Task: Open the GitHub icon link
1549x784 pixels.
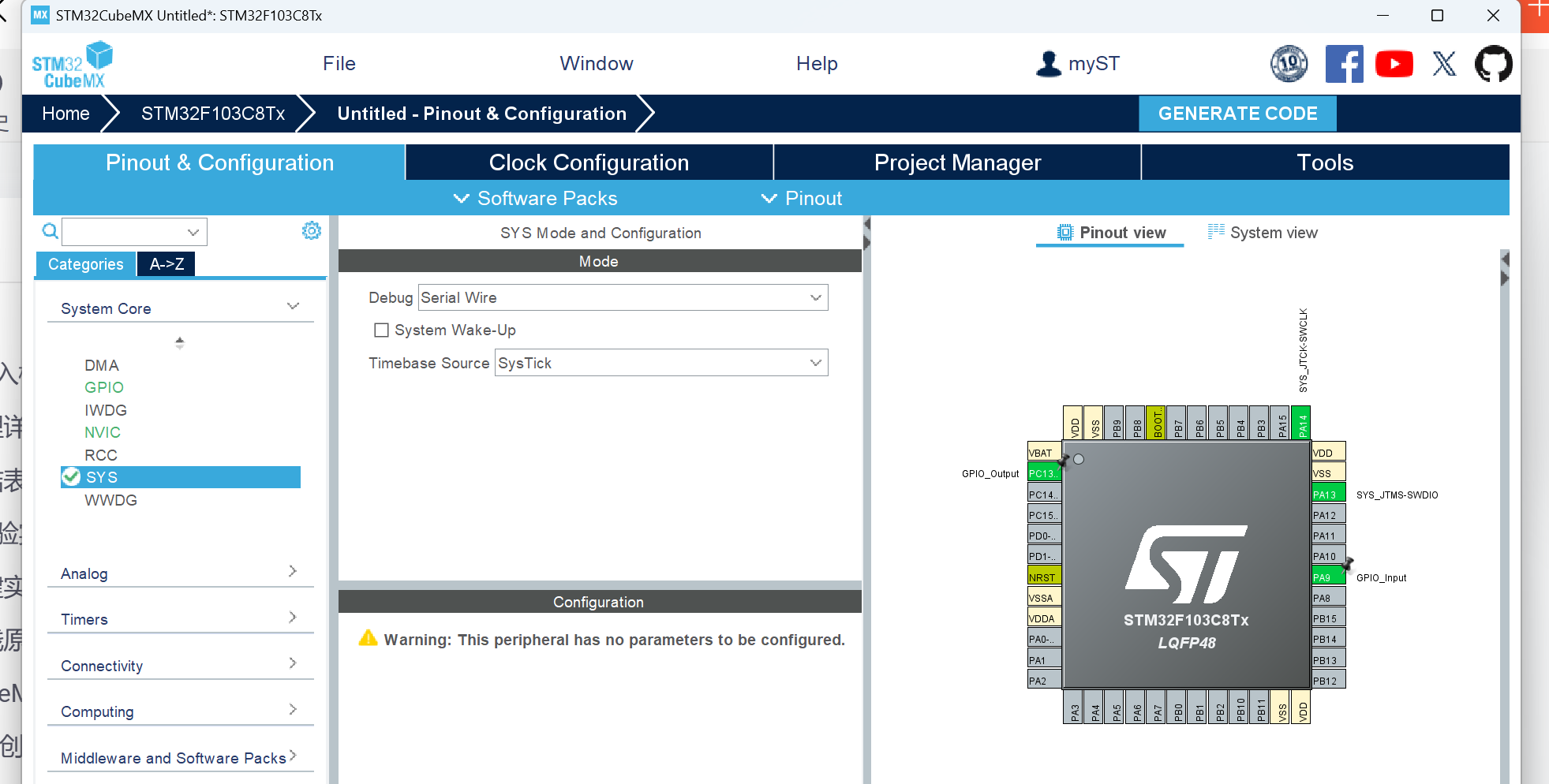Action: tap(1493, 64)
